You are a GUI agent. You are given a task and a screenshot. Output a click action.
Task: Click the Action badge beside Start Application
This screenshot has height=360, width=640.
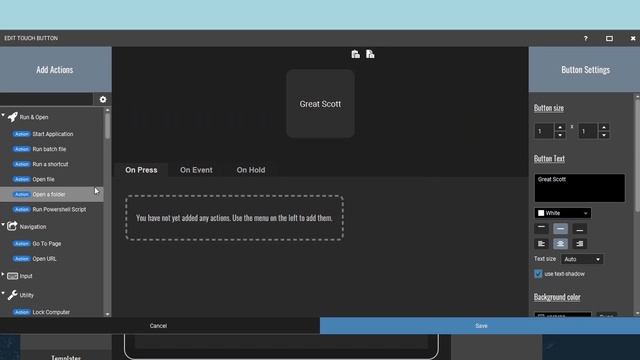[21, 134]
